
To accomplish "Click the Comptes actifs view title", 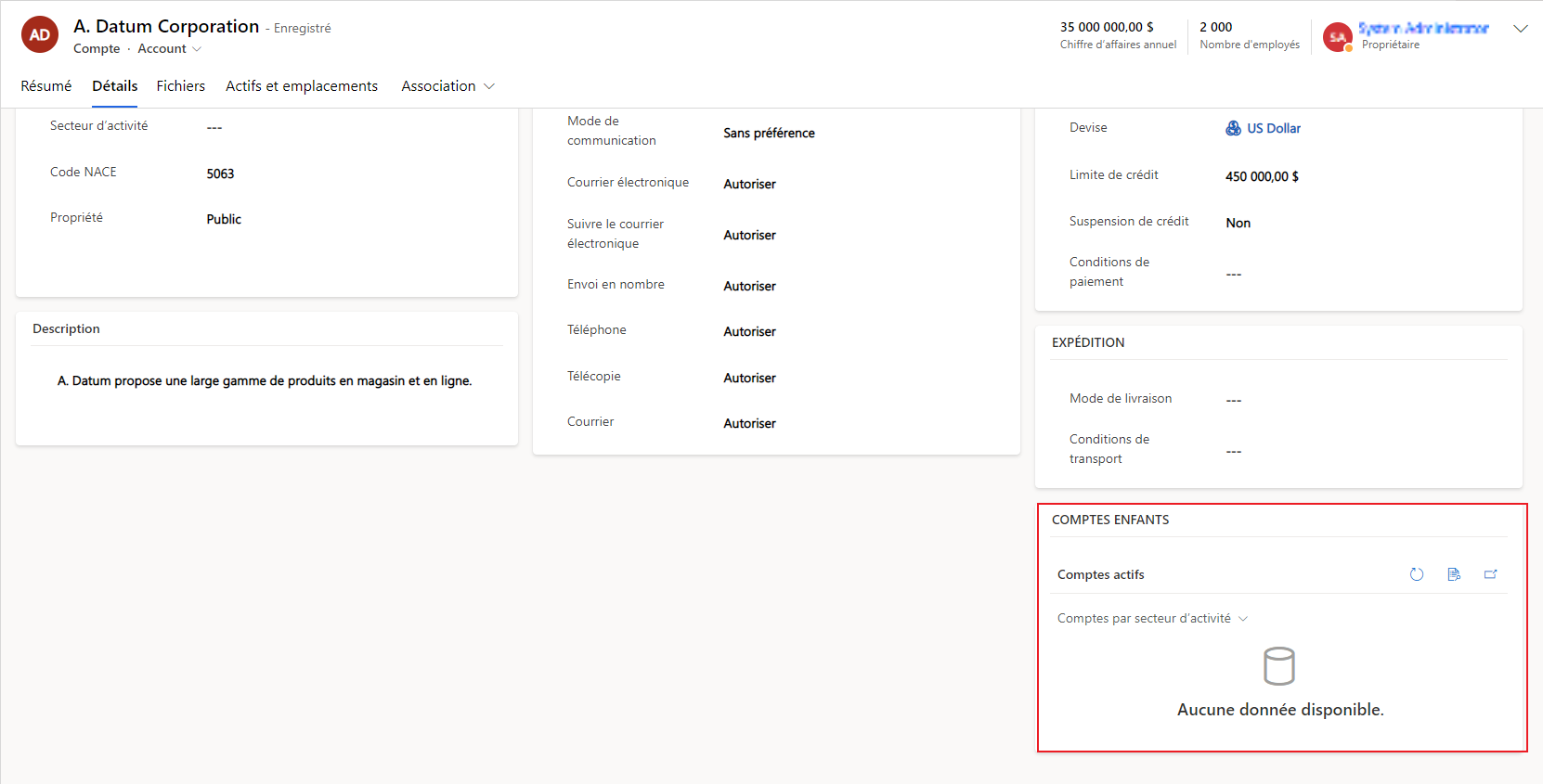I will [1101, 574].
